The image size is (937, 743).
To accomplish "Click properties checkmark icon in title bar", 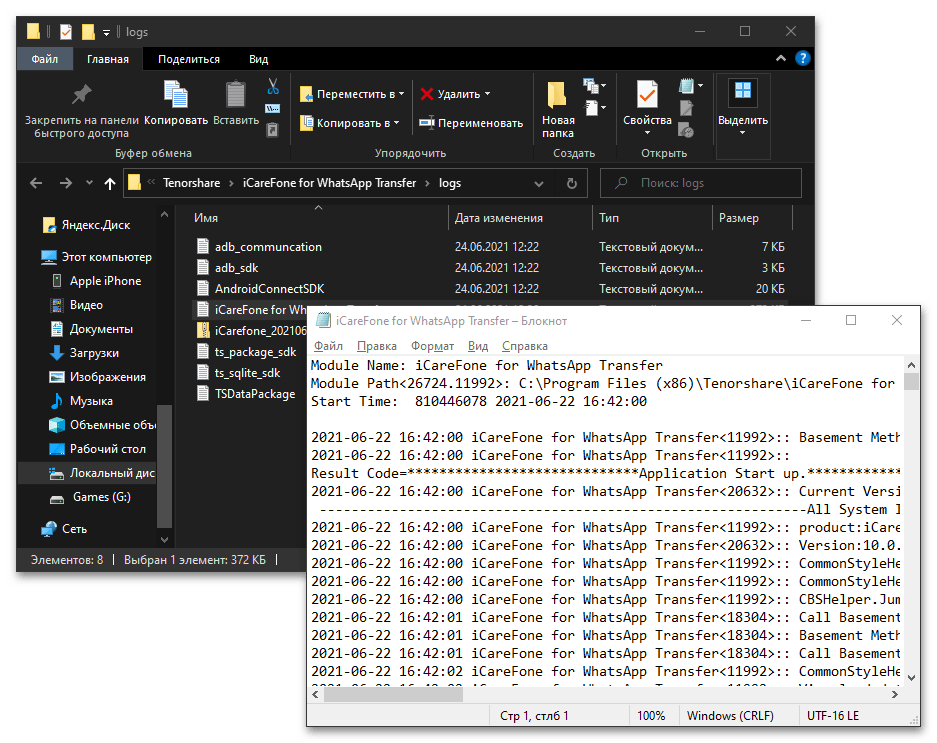I will [x=66, y=32].
